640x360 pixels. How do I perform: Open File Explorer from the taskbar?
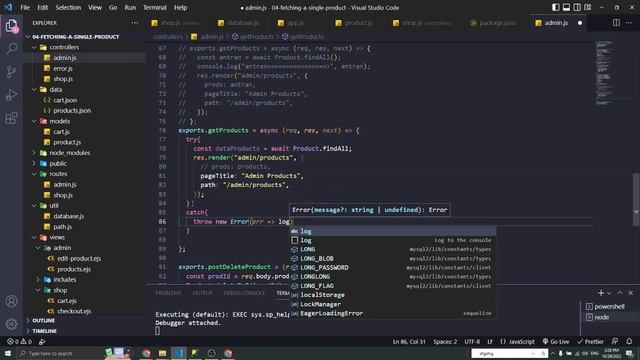click(162, 353)
